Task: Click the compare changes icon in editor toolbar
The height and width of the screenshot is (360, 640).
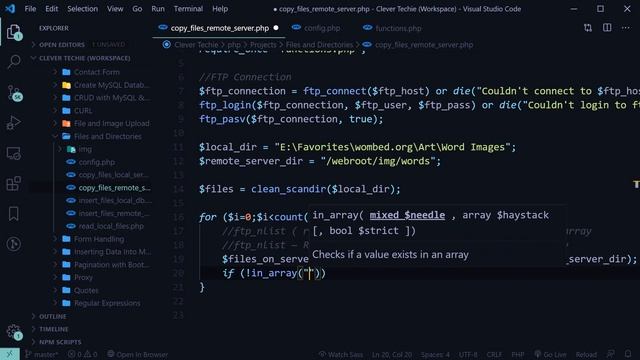Action: (x=588, y=28)
